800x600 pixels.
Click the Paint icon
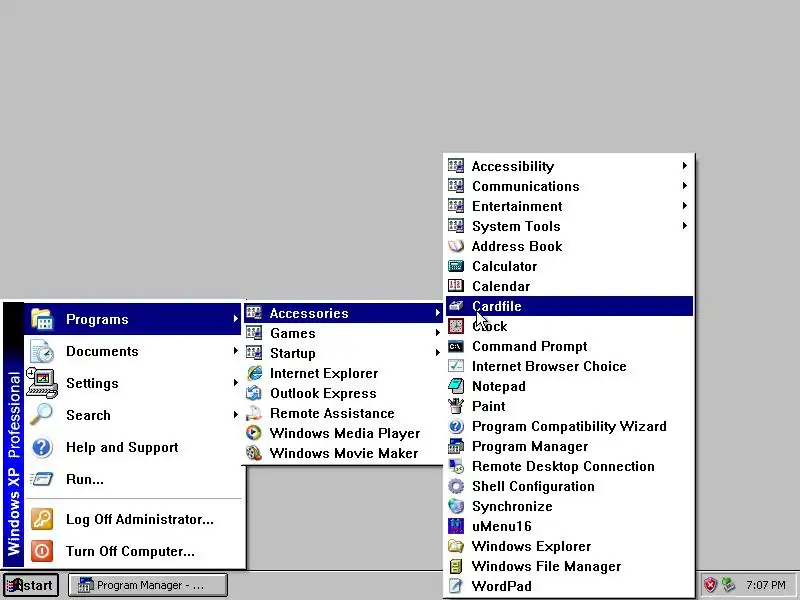pos(456,406)
